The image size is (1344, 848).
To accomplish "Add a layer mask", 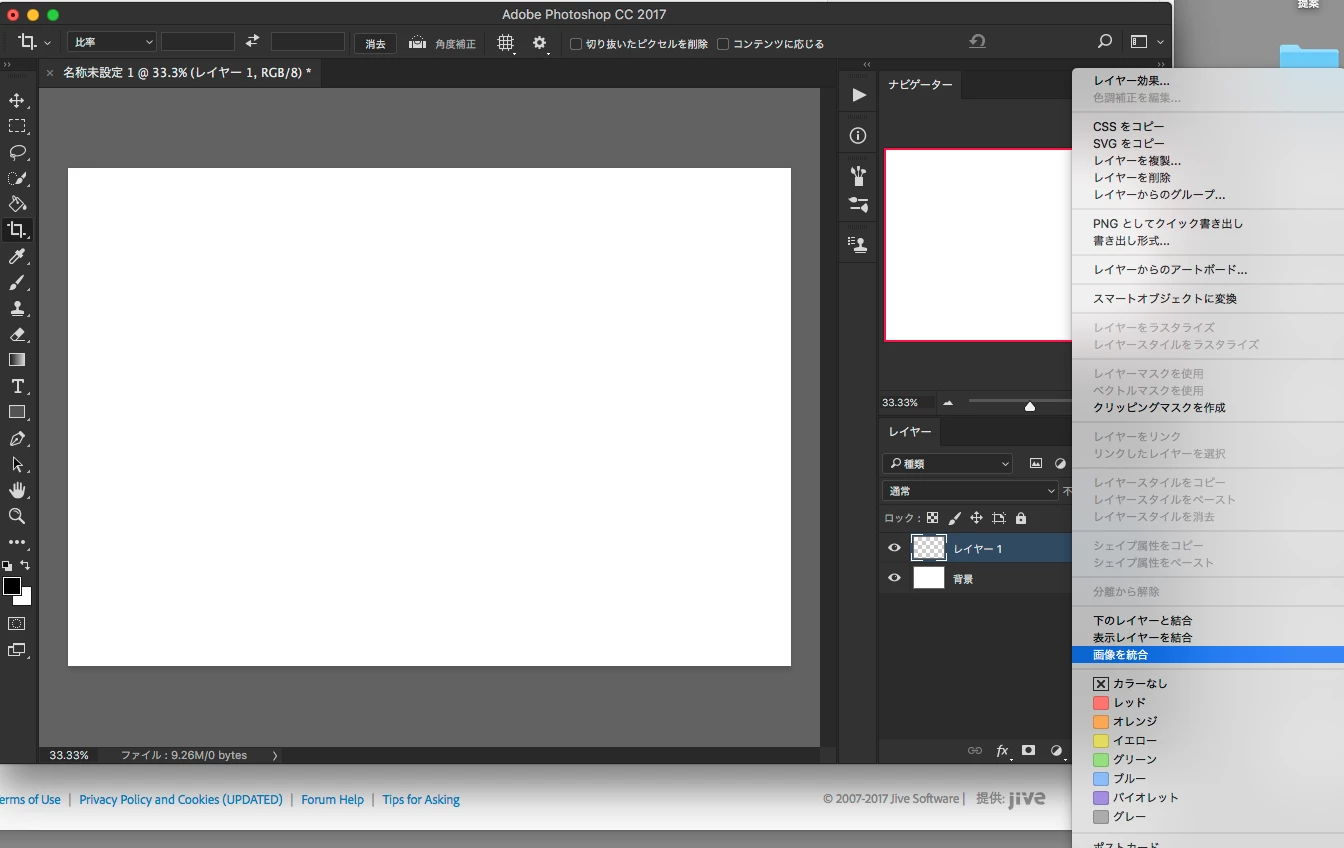I will point(1028,750).
